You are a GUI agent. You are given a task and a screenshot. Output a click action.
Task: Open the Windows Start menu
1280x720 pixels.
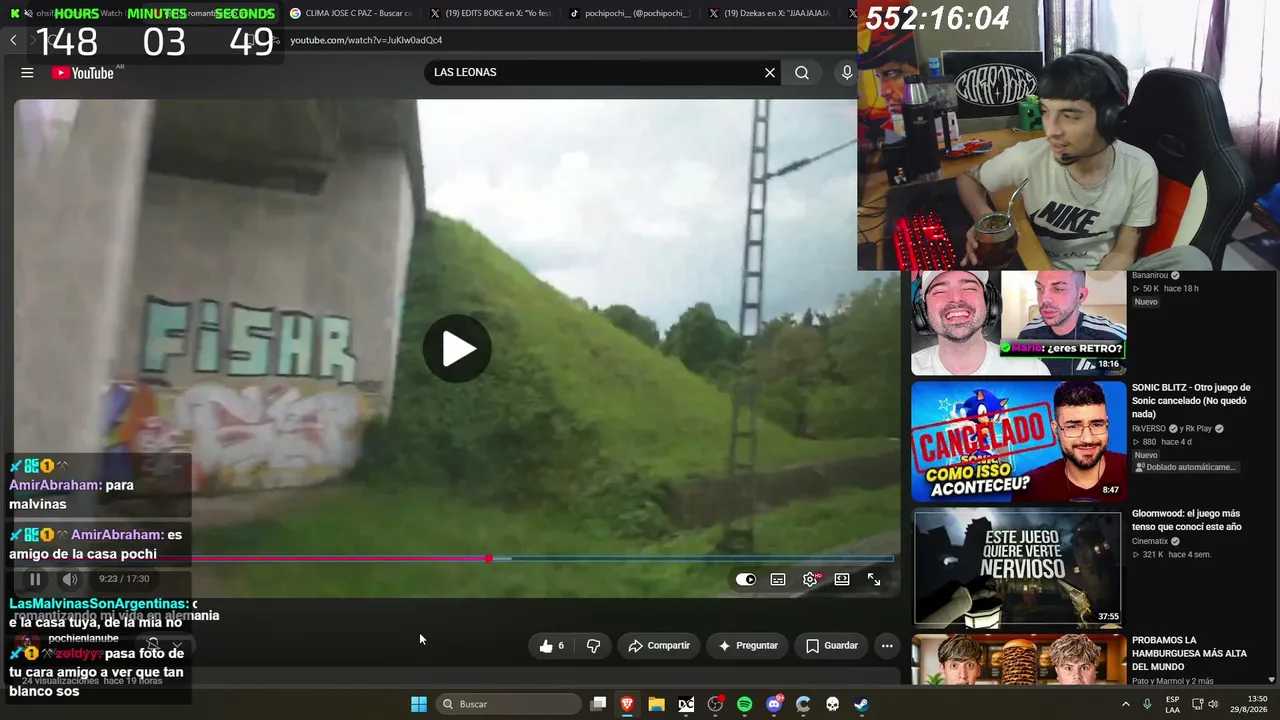pos(419,704)
